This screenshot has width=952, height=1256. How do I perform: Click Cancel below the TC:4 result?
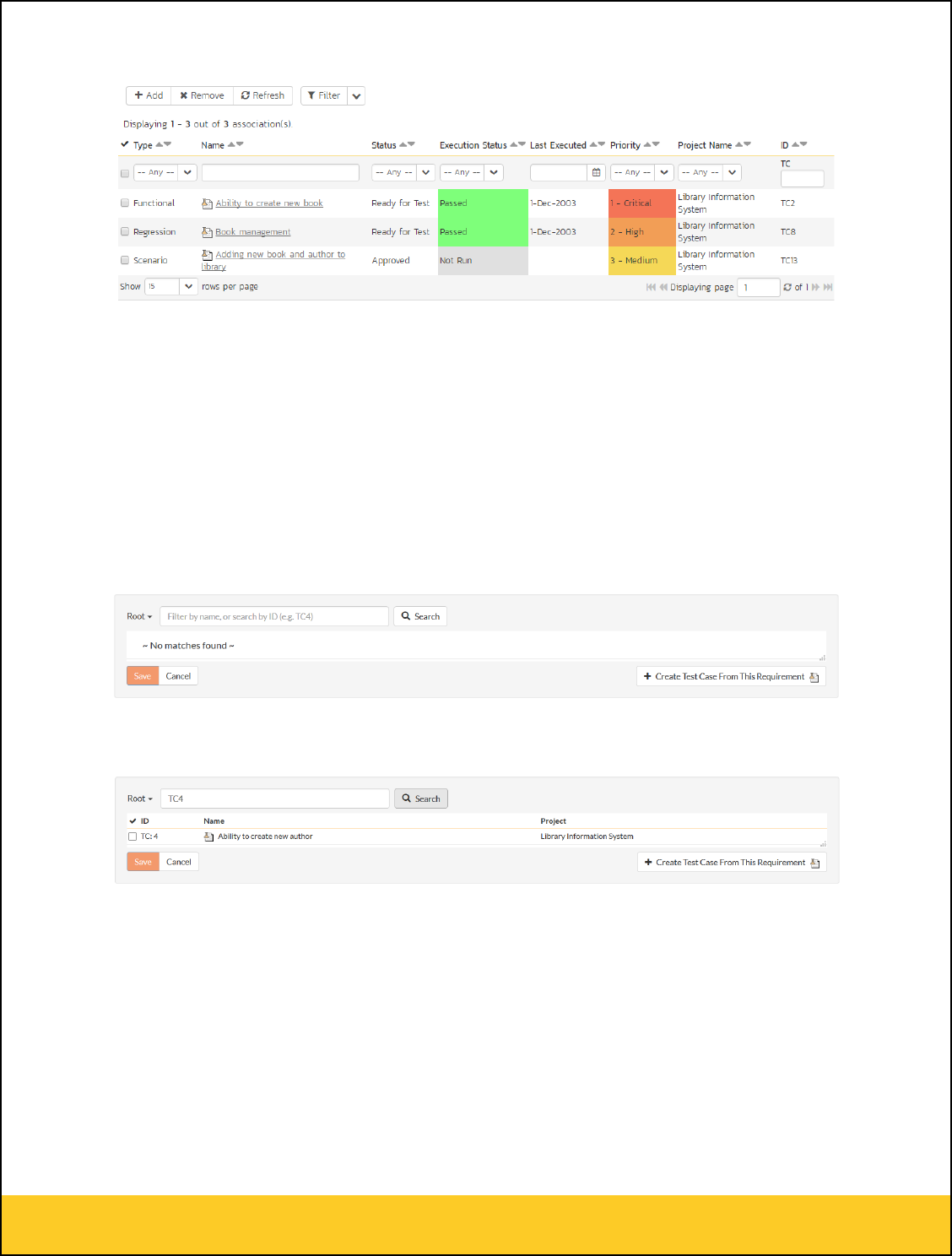click(x=179, y=862)
